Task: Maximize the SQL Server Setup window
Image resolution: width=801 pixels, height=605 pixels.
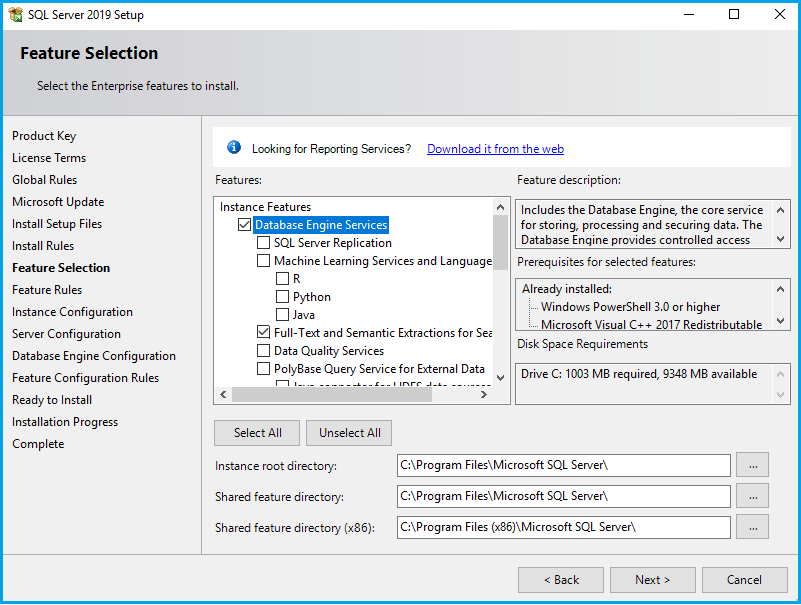Action: (x=734, y=15)
